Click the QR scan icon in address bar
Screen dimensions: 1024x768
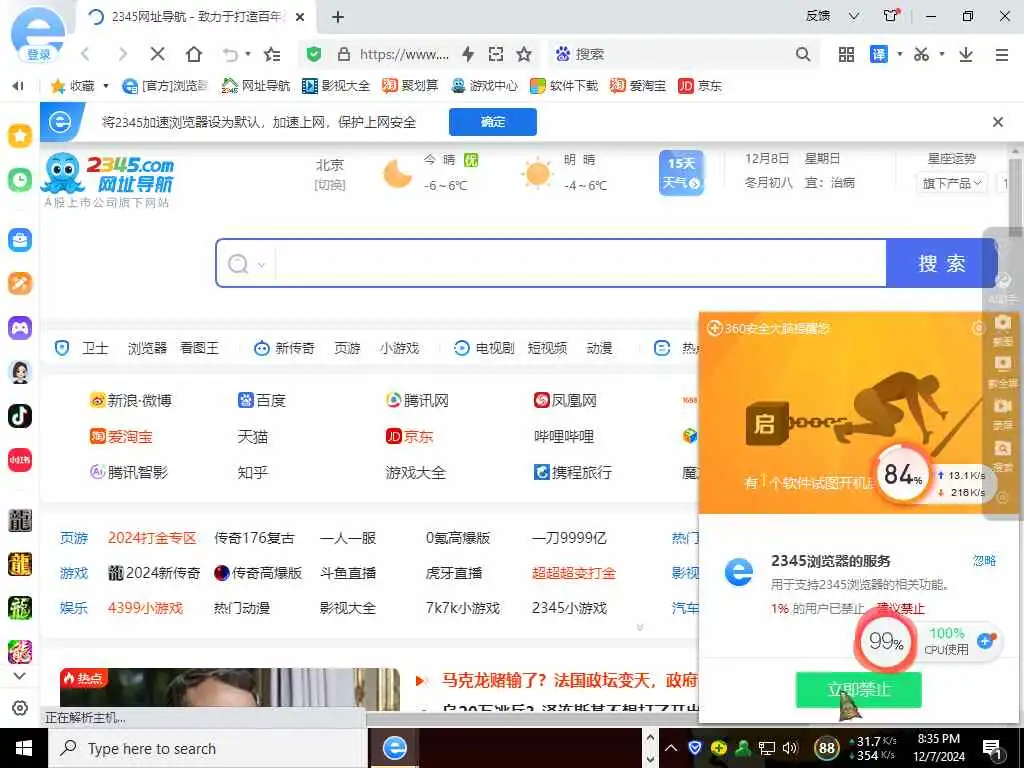pos(496,54)
